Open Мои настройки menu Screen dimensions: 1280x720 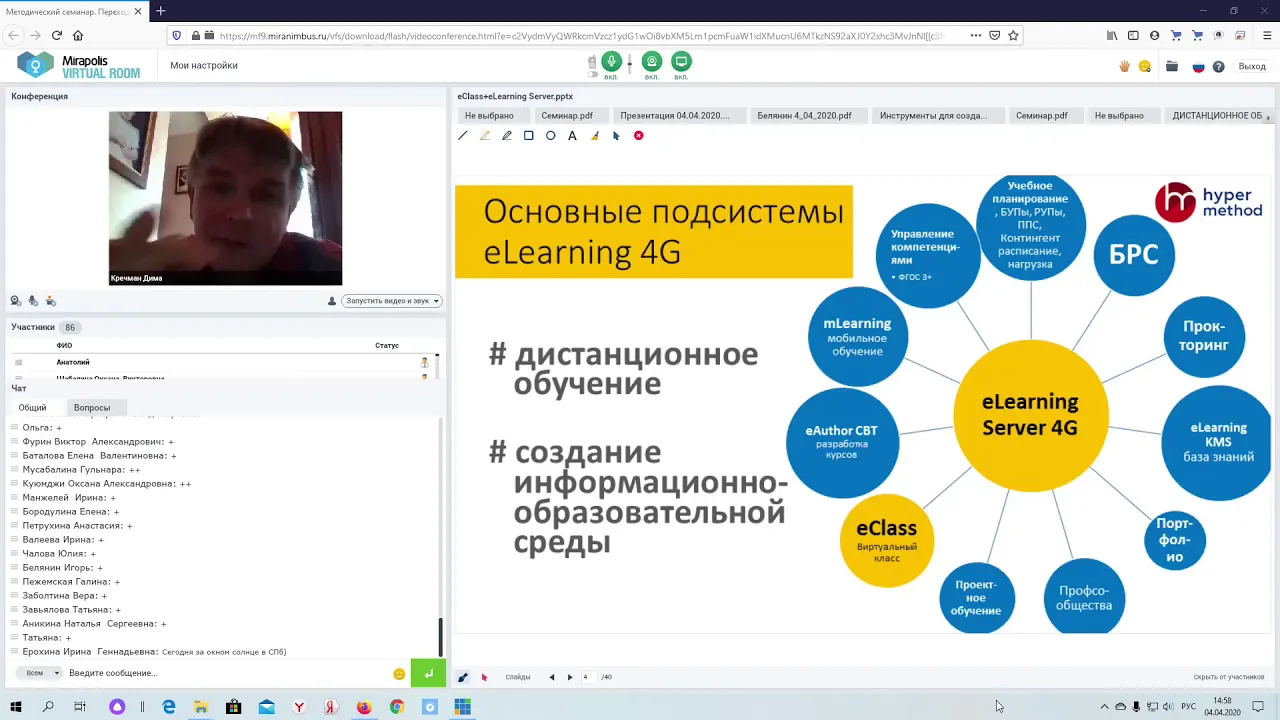point(204,65)
